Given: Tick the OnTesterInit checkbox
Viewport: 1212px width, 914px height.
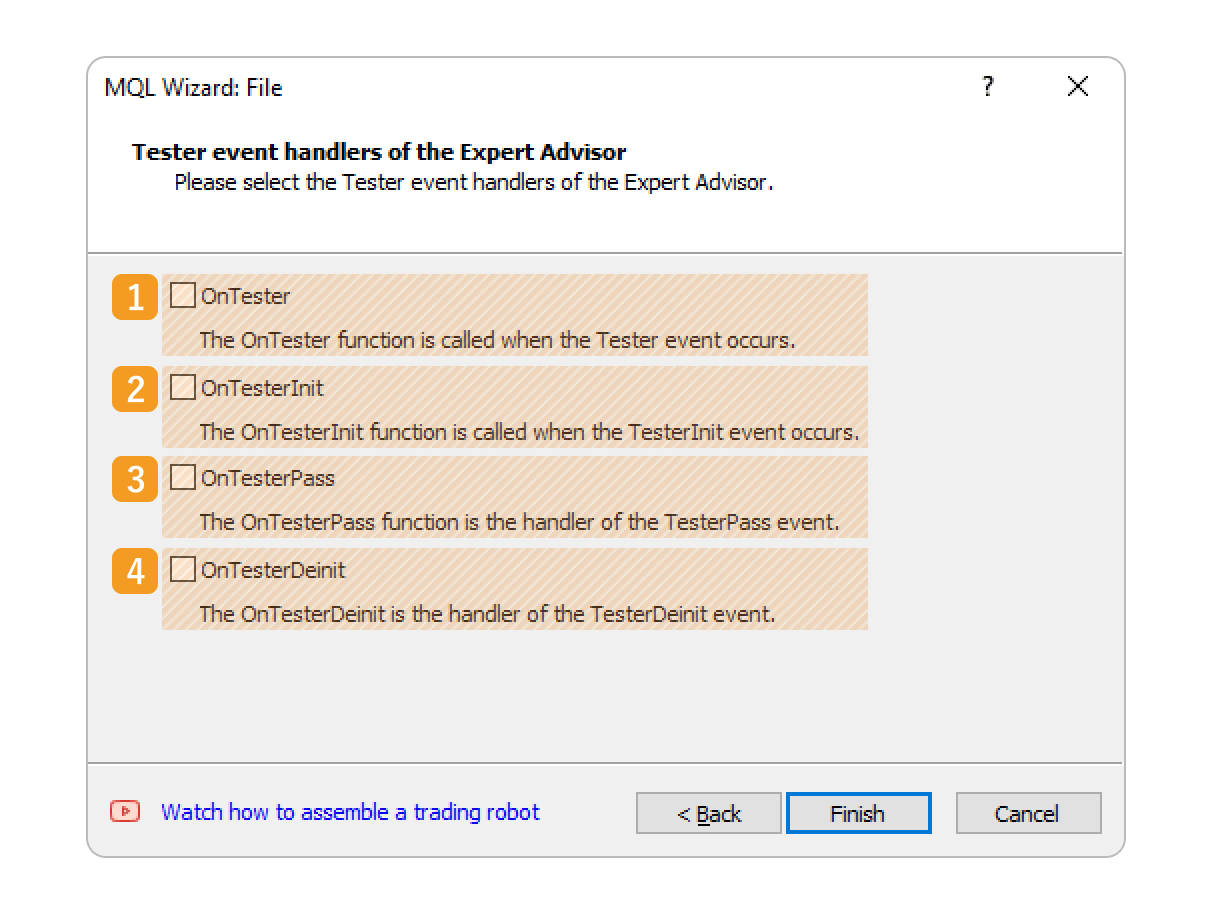Looking at the screenshot, I should coord(183,388).
